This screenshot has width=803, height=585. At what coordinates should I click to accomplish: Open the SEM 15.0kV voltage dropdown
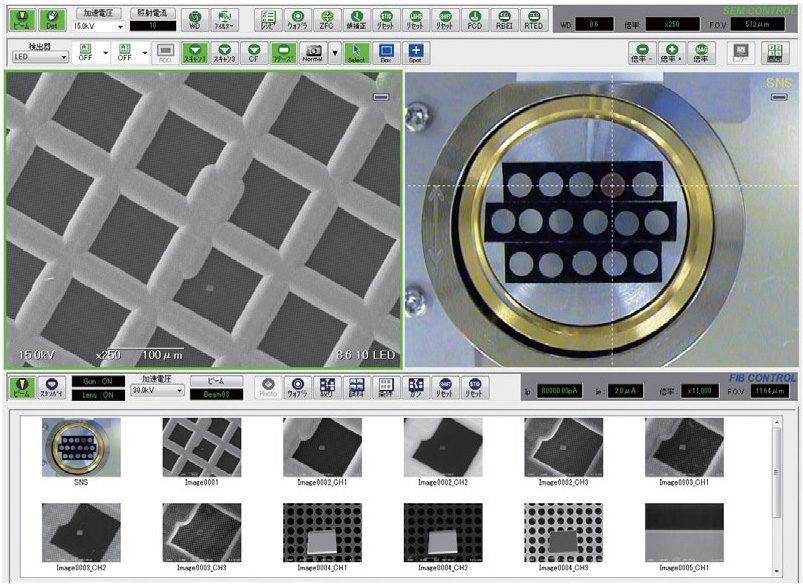(x=98, y=26)
